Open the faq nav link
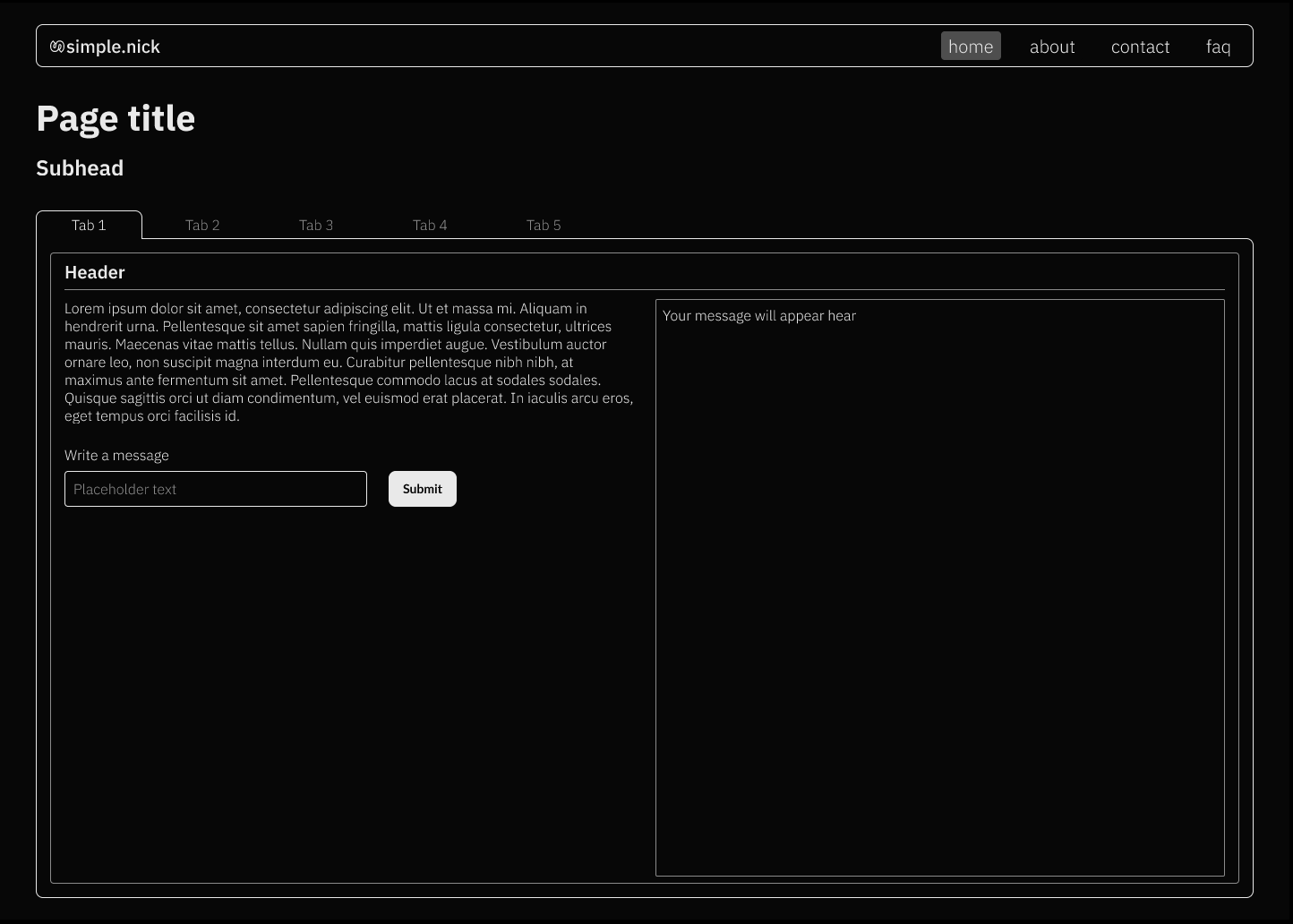This screenshot has height=924, width=1293. [1218, 47]
